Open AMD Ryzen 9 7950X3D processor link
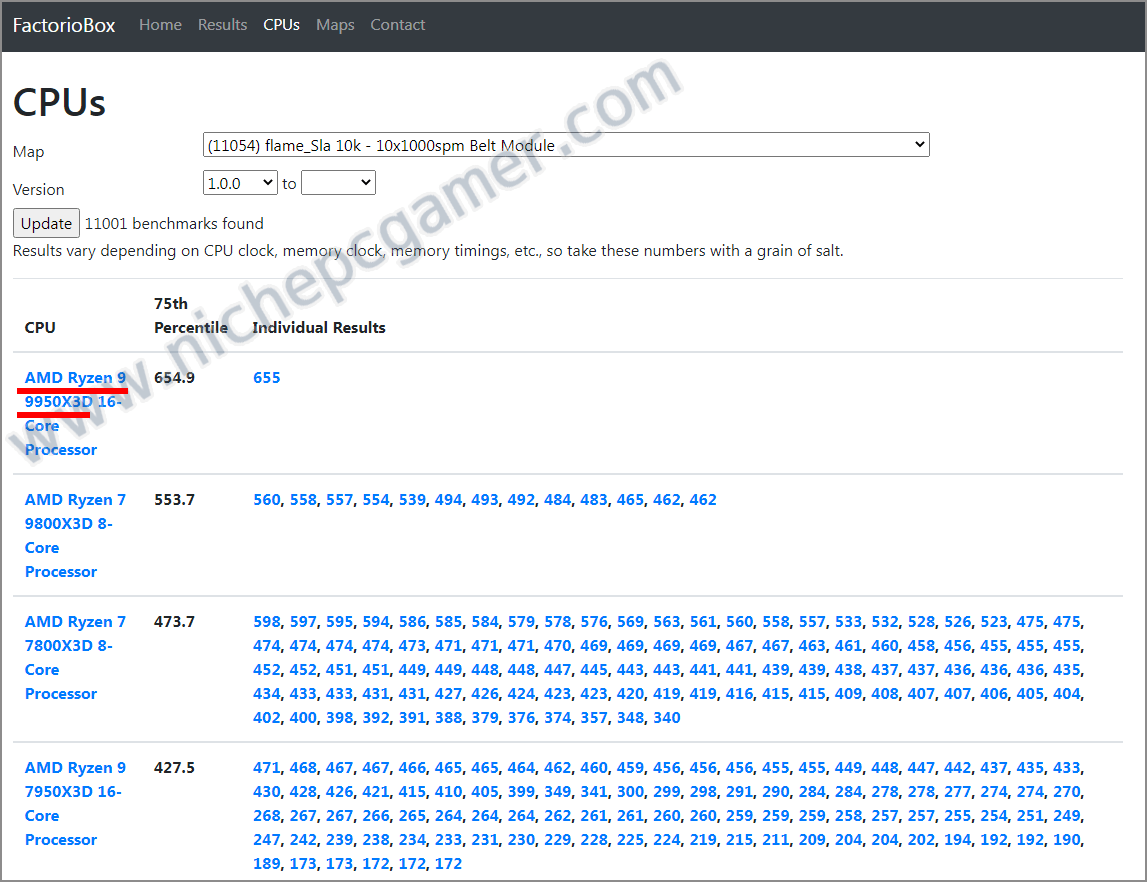Screen dimensions: 1147x882 [75, 804]
